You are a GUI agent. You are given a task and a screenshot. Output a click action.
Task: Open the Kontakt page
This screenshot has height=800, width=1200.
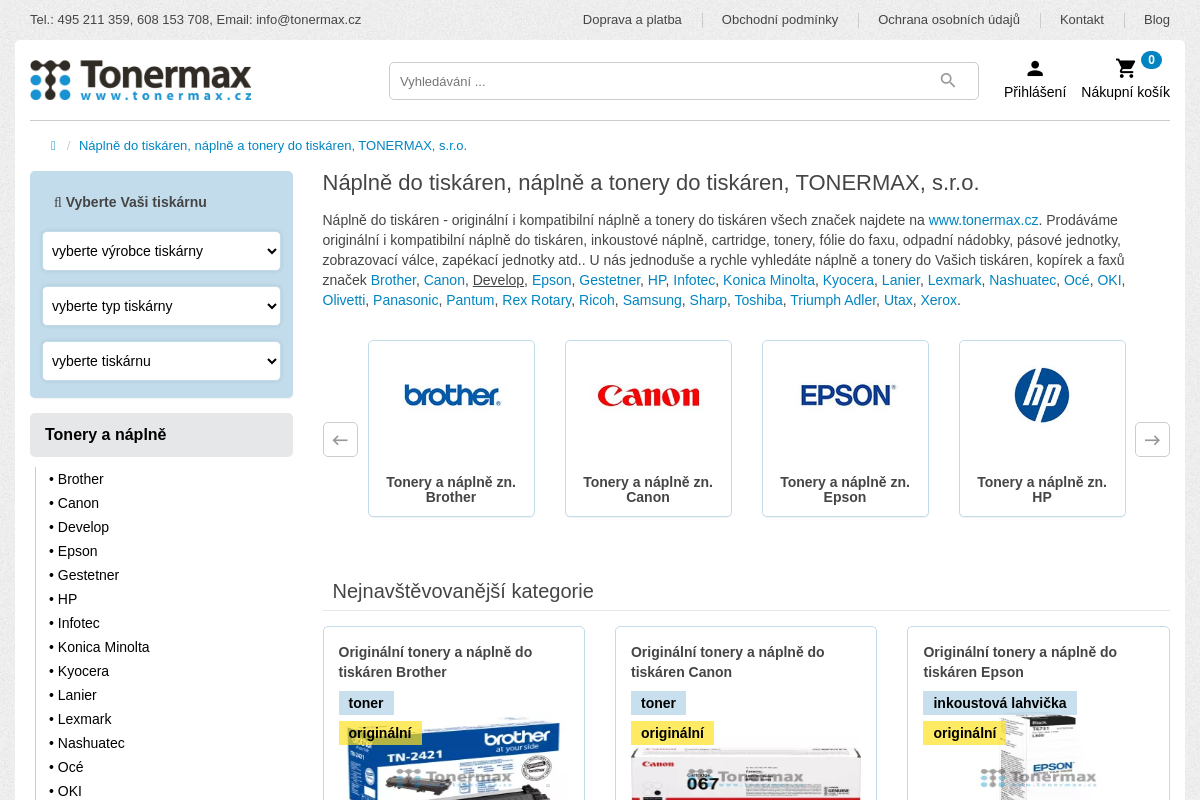(1082, 20)
